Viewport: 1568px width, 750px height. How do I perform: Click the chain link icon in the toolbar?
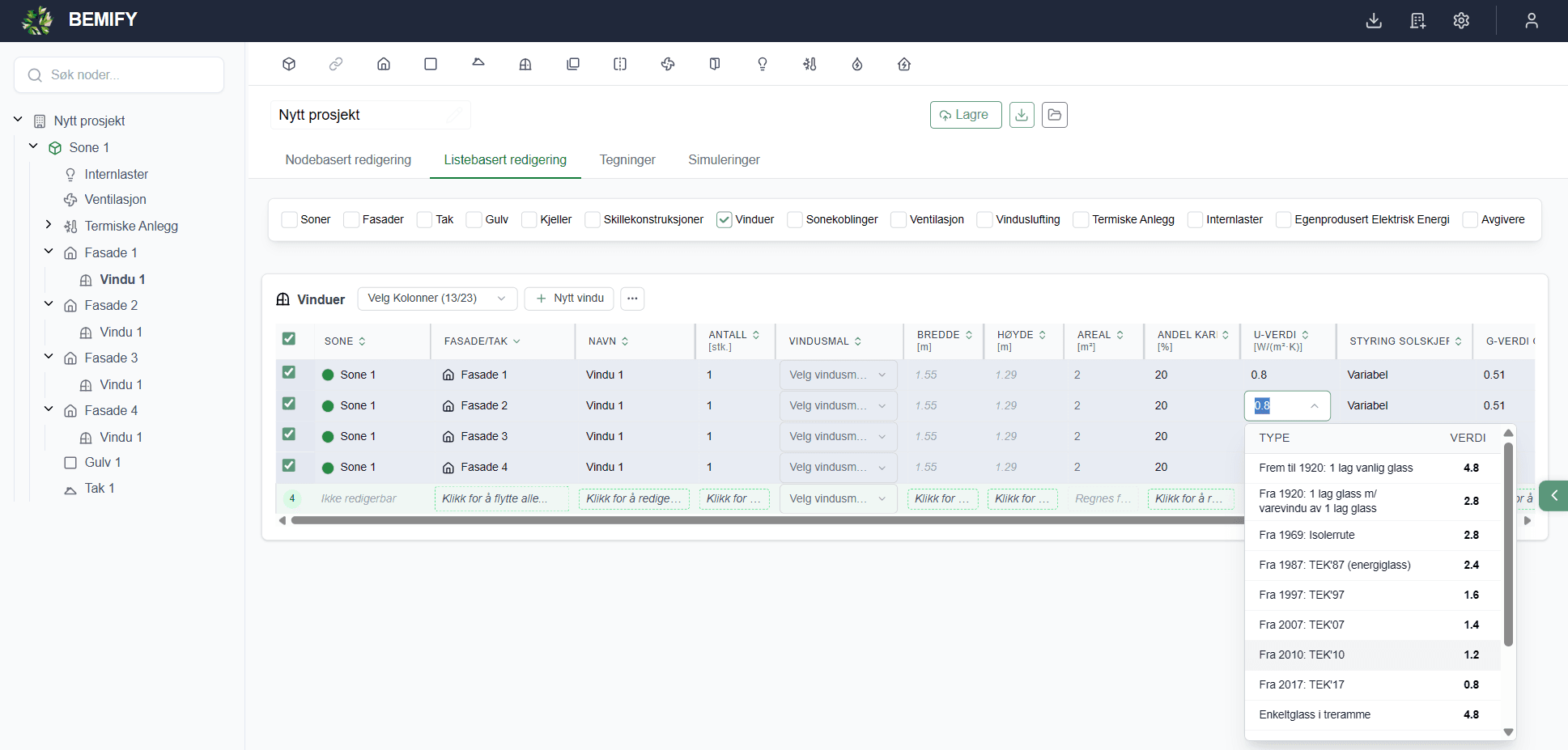(x=336, y=64)
